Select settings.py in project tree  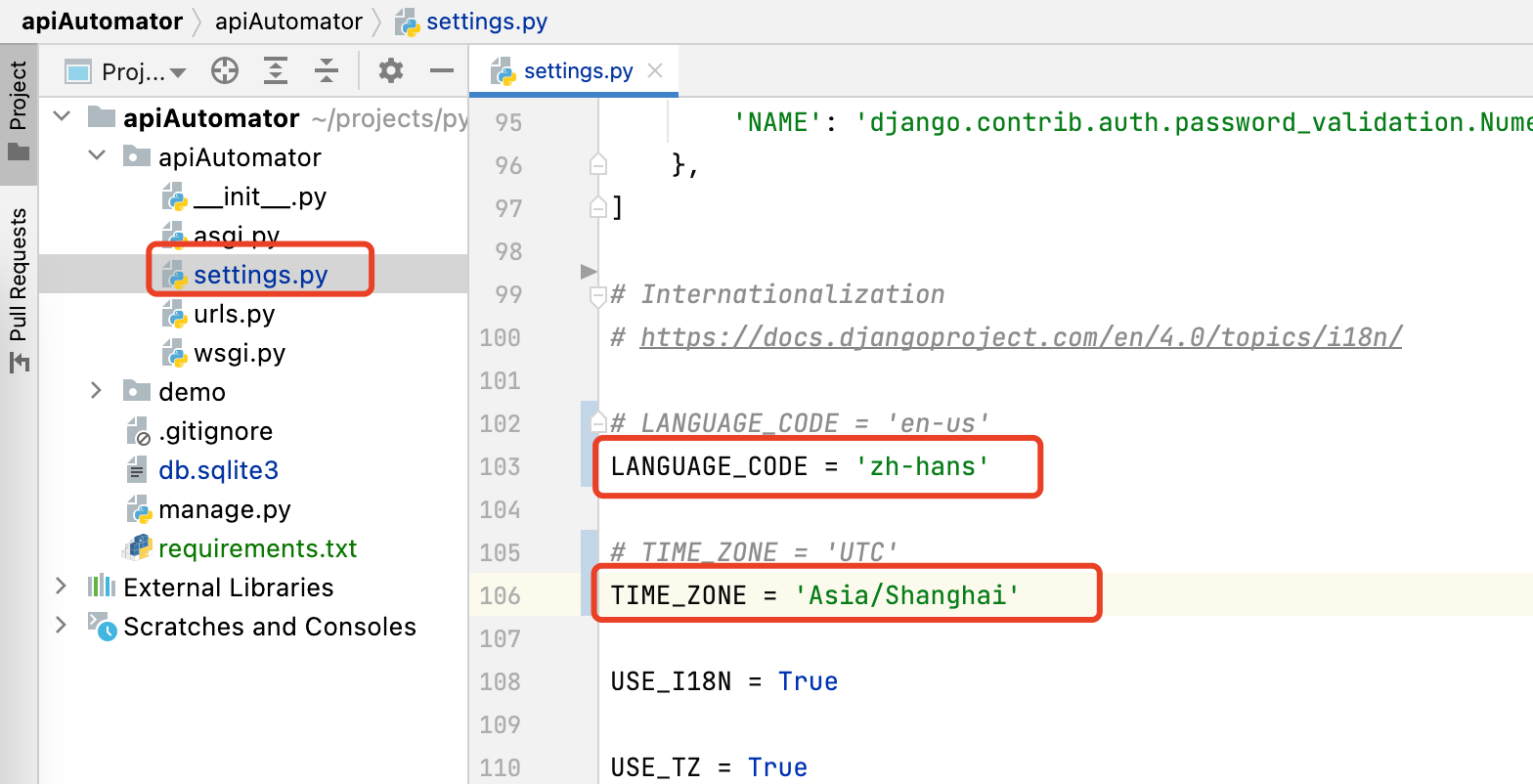click(245, 275)
